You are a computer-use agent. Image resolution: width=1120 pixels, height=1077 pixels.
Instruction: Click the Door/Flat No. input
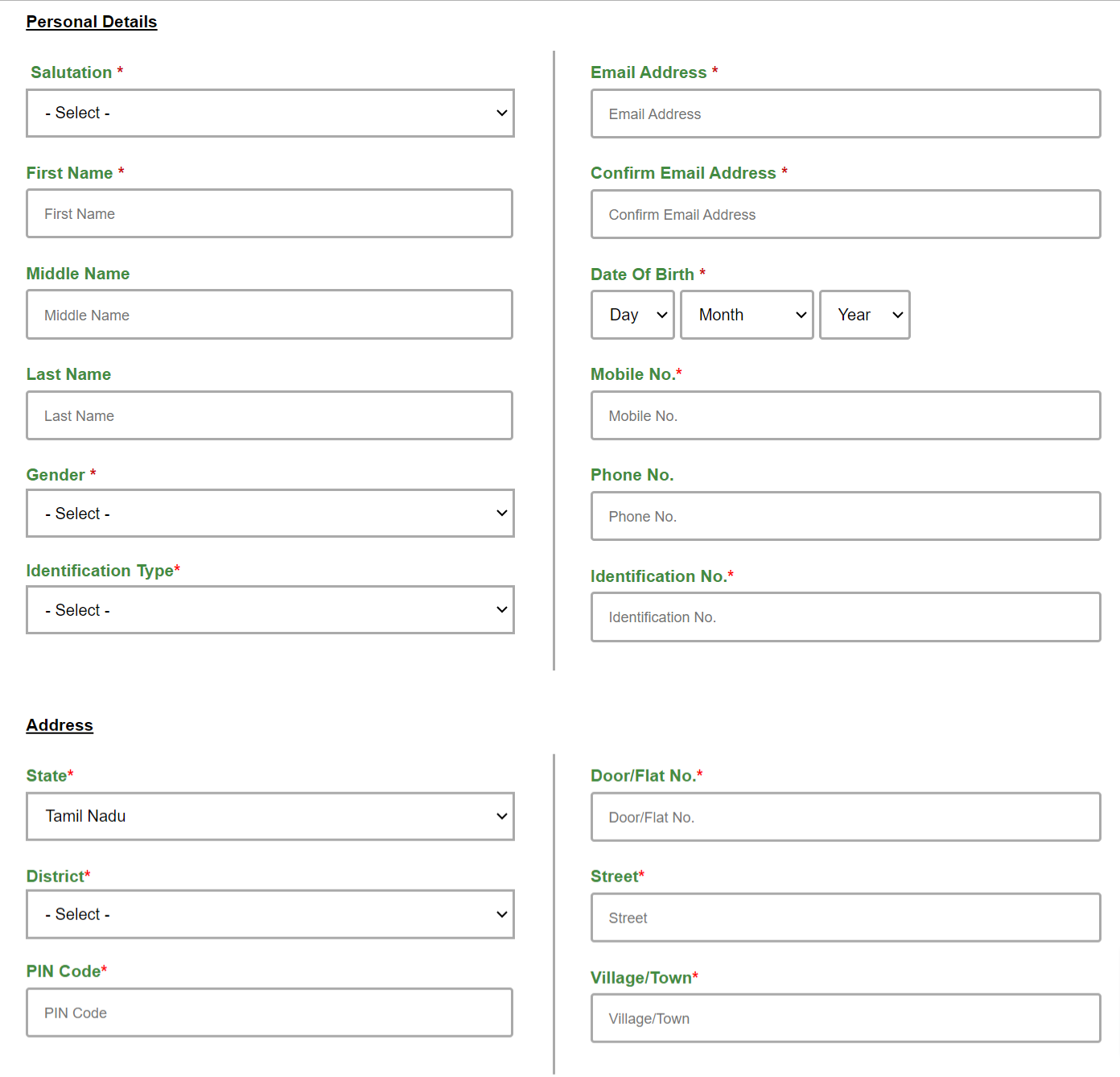point(846,817)
